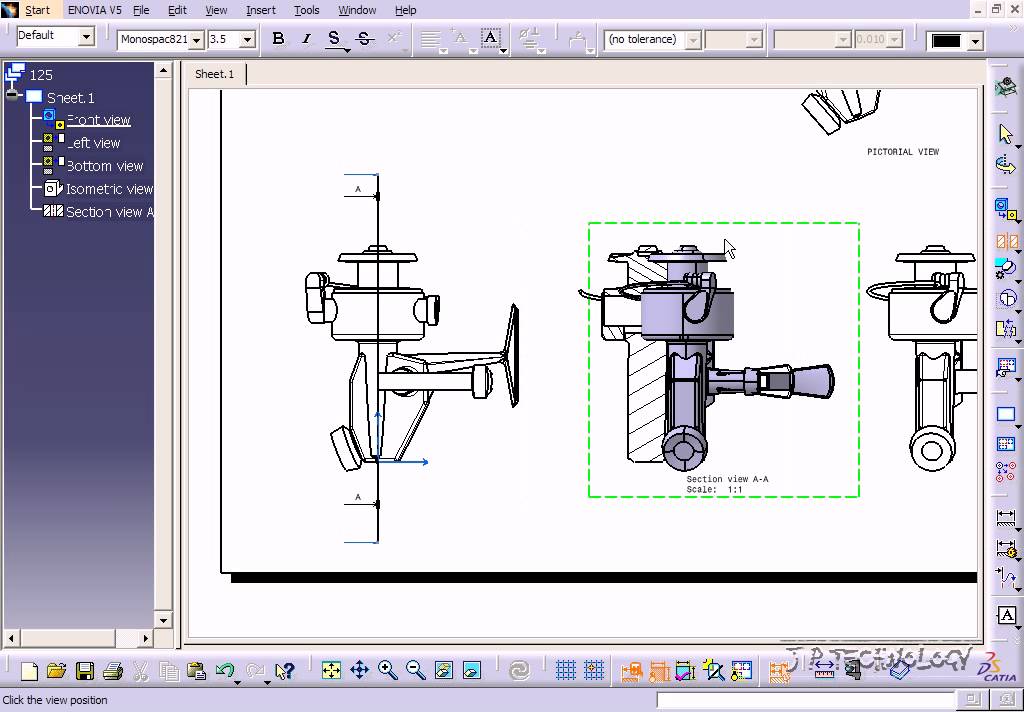Save the drawing with the floppy disk icon
Viewport: 1024px width, 712px height.
click(x=85, y=671)
